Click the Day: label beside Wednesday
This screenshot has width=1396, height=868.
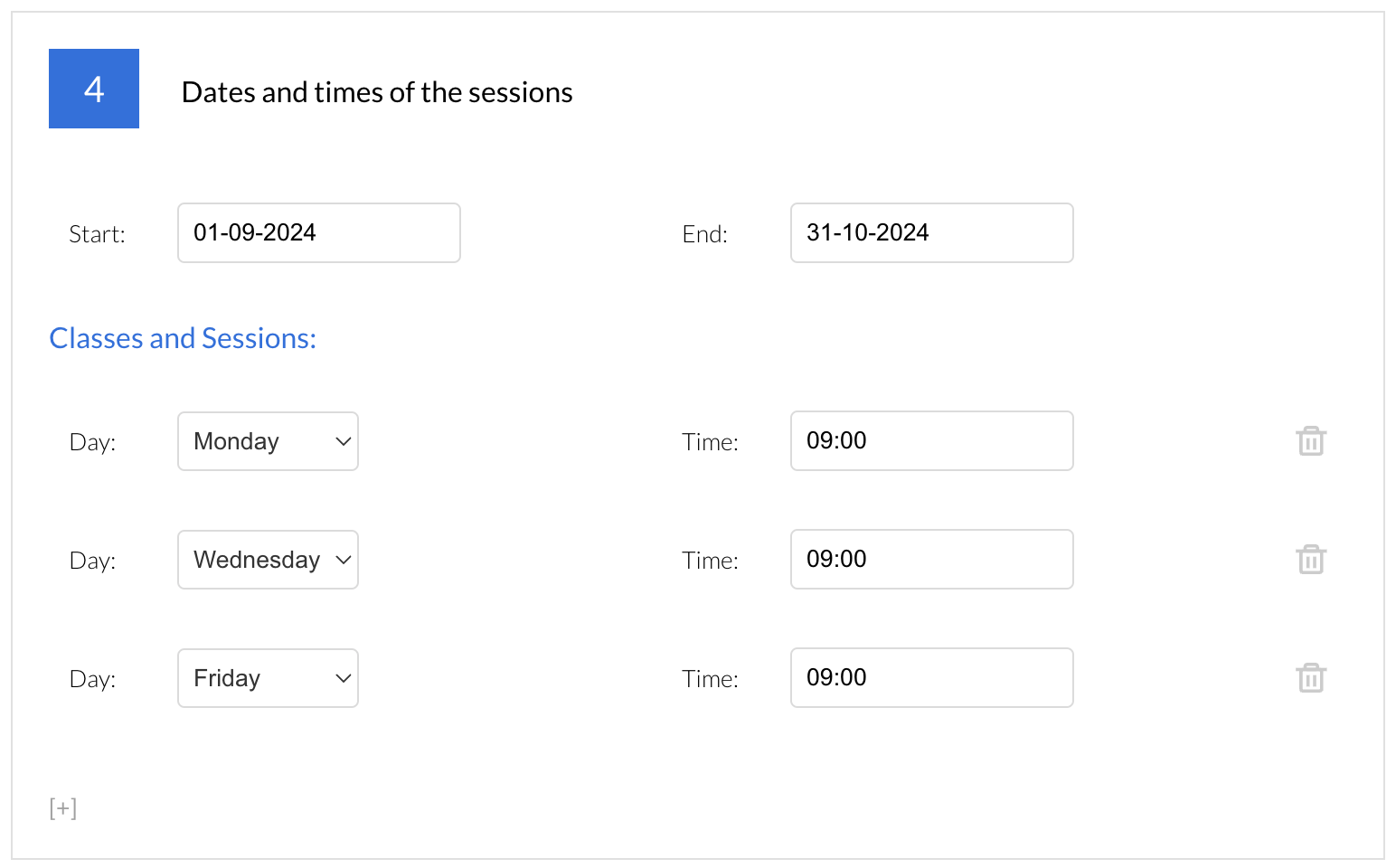(x=92, y=561)
